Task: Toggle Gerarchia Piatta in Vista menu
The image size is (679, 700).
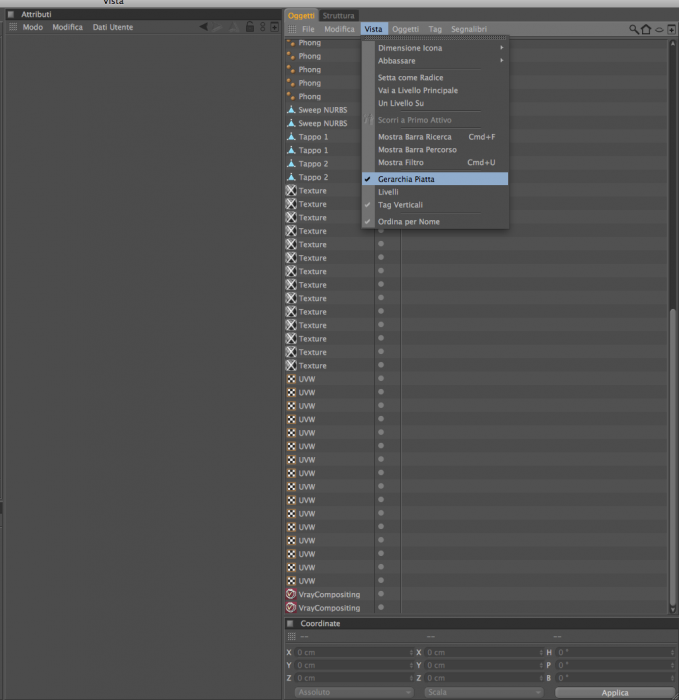Action: click(x=435, y=179)
